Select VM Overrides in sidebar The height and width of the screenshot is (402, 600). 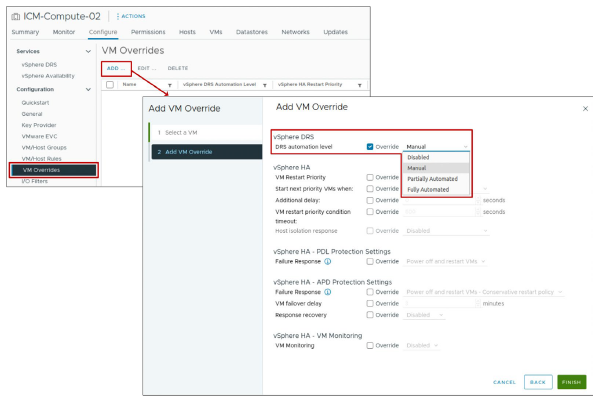[x=54, y=170]
